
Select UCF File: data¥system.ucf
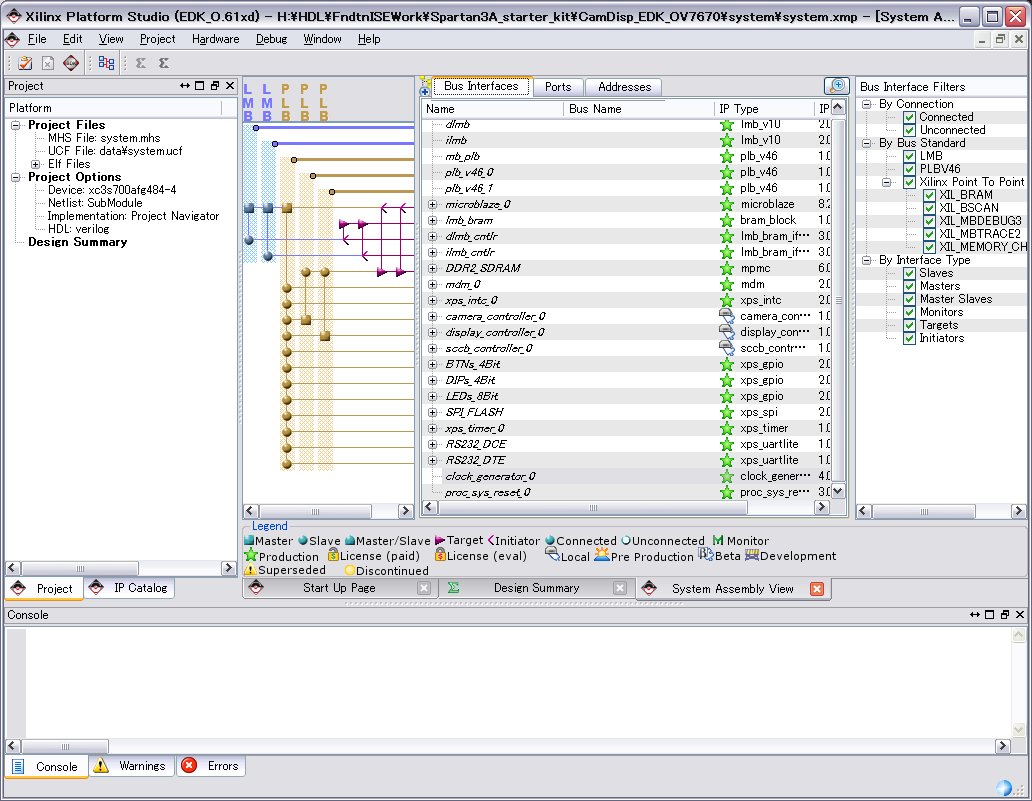pos(115,151)
